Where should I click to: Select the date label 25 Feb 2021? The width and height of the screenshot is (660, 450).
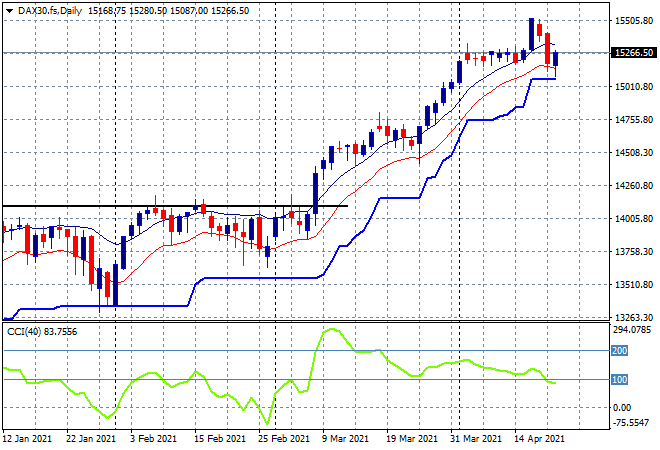(x=283, y=439)
